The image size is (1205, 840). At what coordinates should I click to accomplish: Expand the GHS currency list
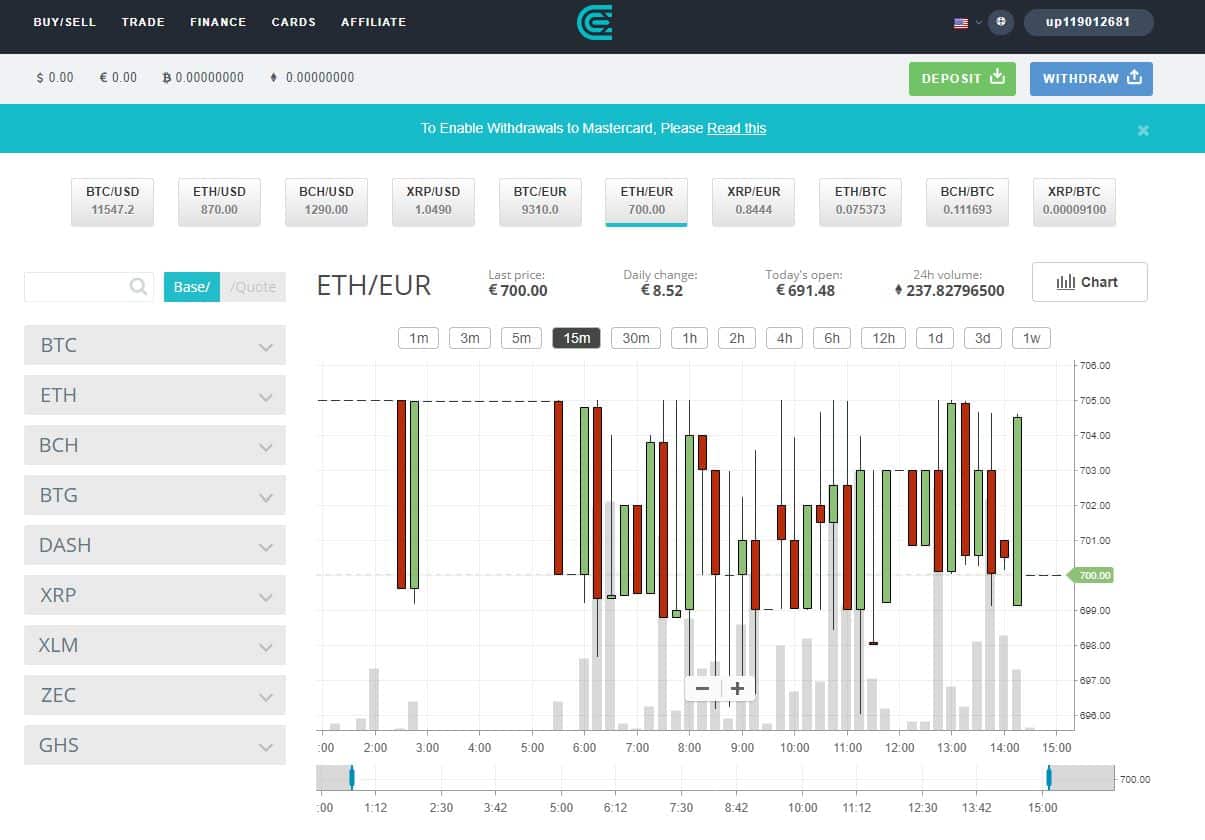[x=154, y=745]
